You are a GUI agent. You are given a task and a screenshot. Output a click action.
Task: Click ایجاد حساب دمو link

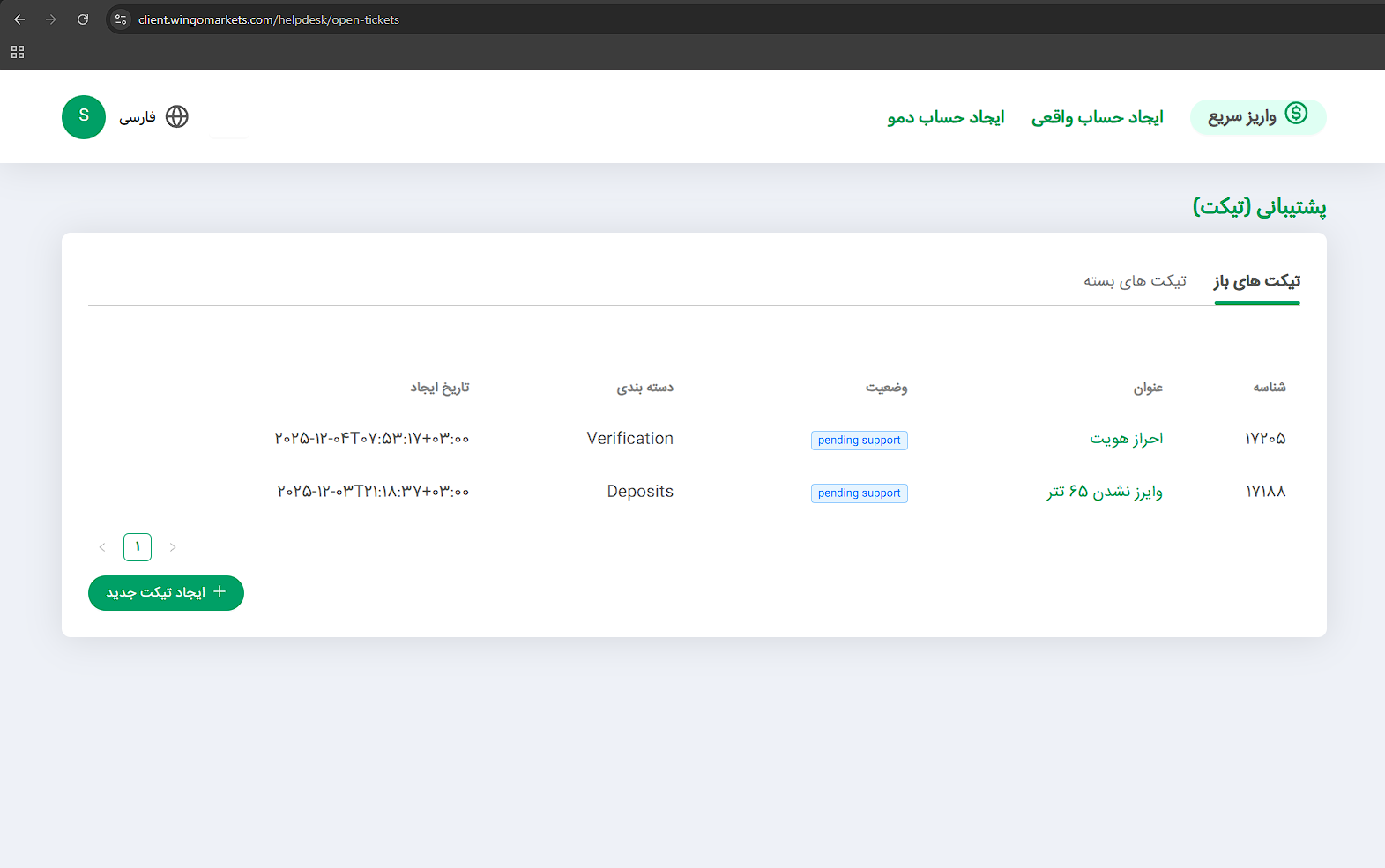tap(945, 117)
